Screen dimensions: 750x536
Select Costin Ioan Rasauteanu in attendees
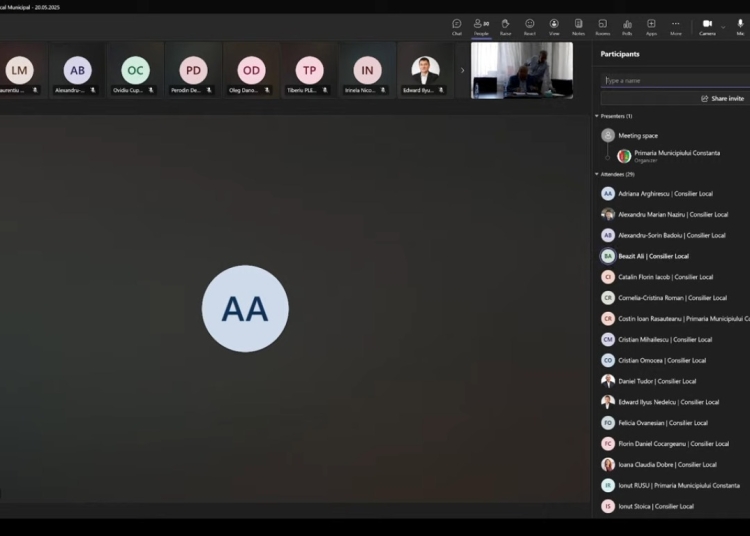(x=671, y=318)
